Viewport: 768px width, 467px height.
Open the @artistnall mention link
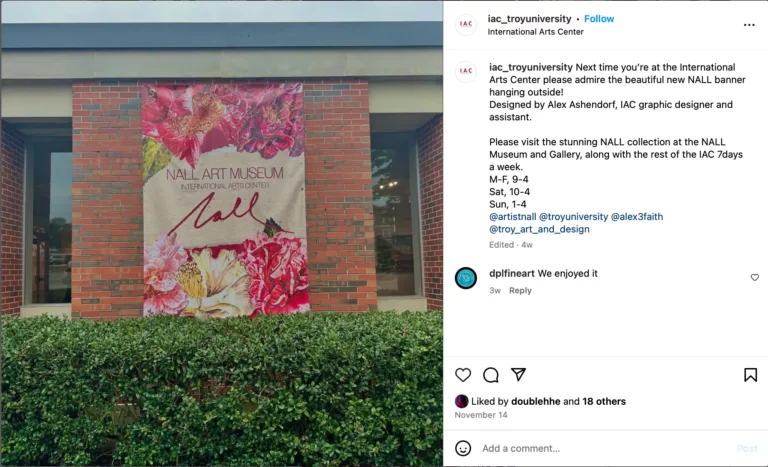click(x=512, y=217)
